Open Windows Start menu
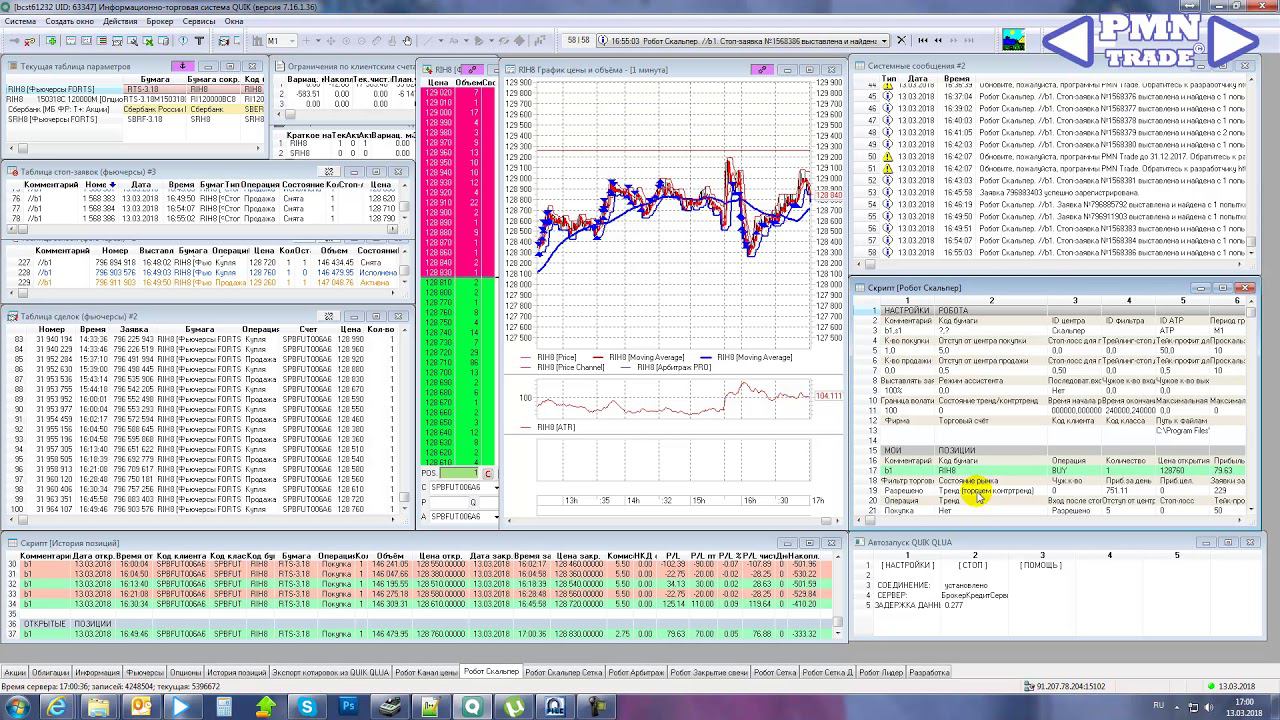 point(17,707)
